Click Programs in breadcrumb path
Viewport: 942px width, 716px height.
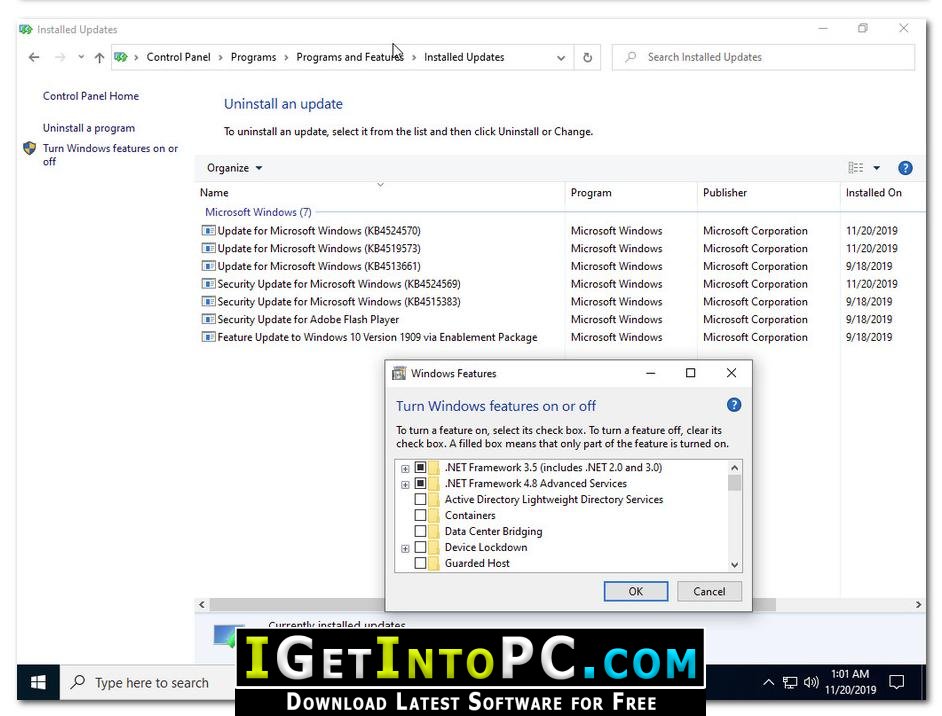point(254,57)
